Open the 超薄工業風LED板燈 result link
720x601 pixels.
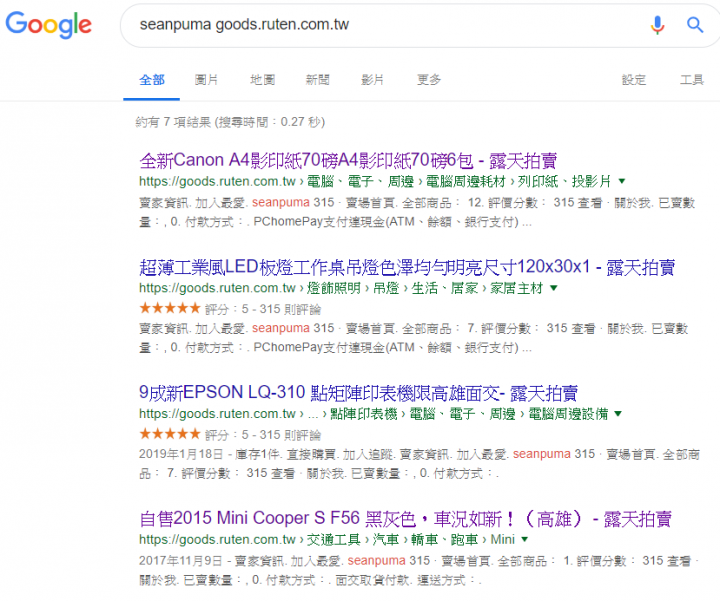[x=407, y=267]
